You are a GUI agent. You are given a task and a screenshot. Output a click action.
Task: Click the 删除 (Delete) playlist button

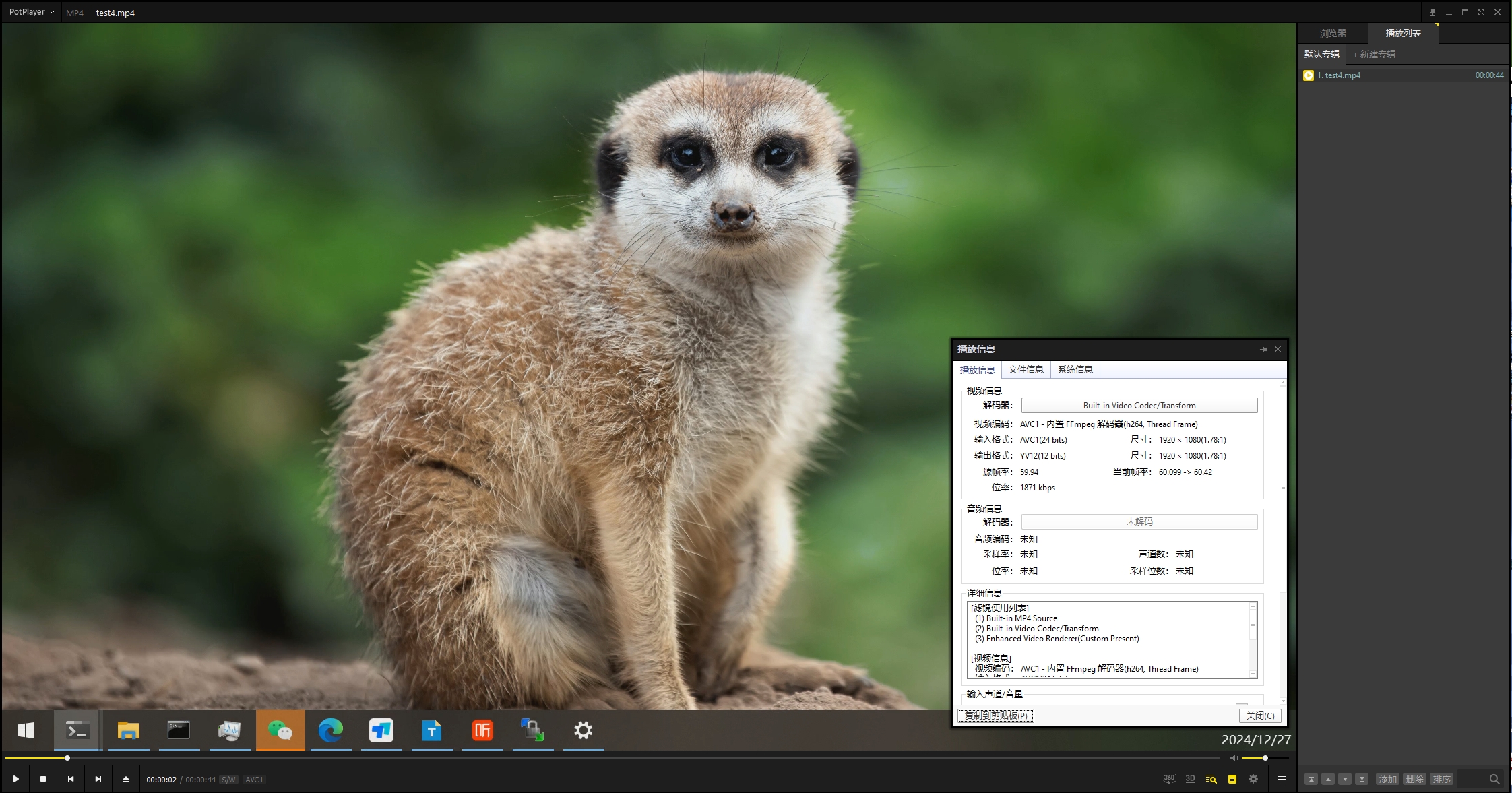pos(1415,779)
